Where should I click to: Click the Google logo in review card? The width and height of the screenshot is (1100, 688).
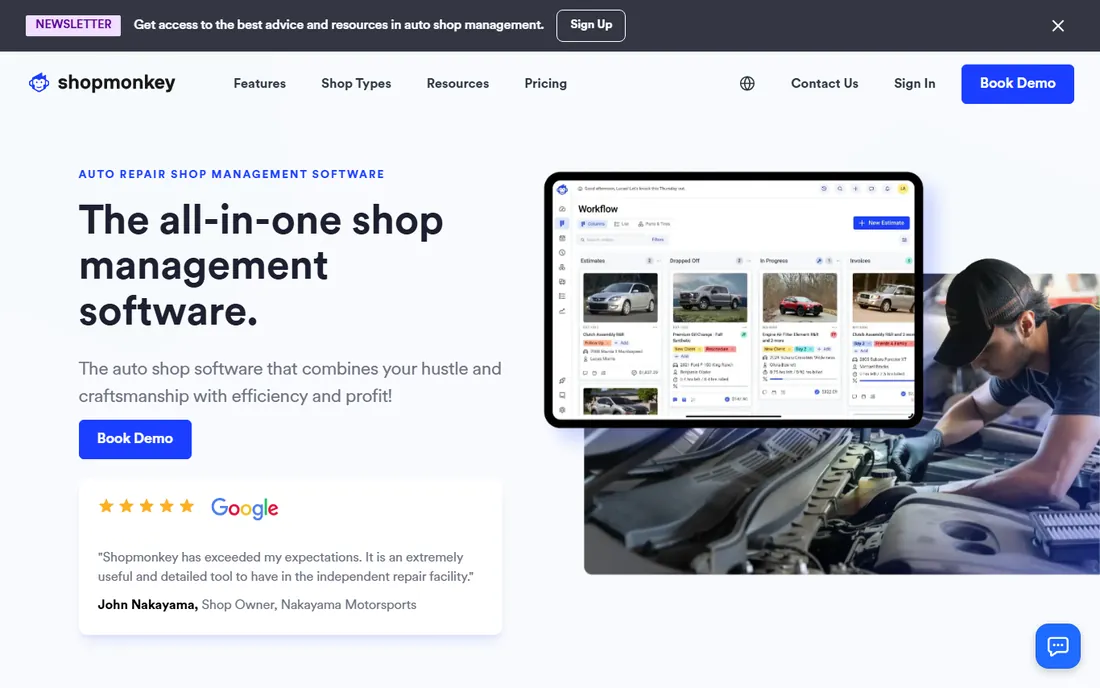pos(245,508)
